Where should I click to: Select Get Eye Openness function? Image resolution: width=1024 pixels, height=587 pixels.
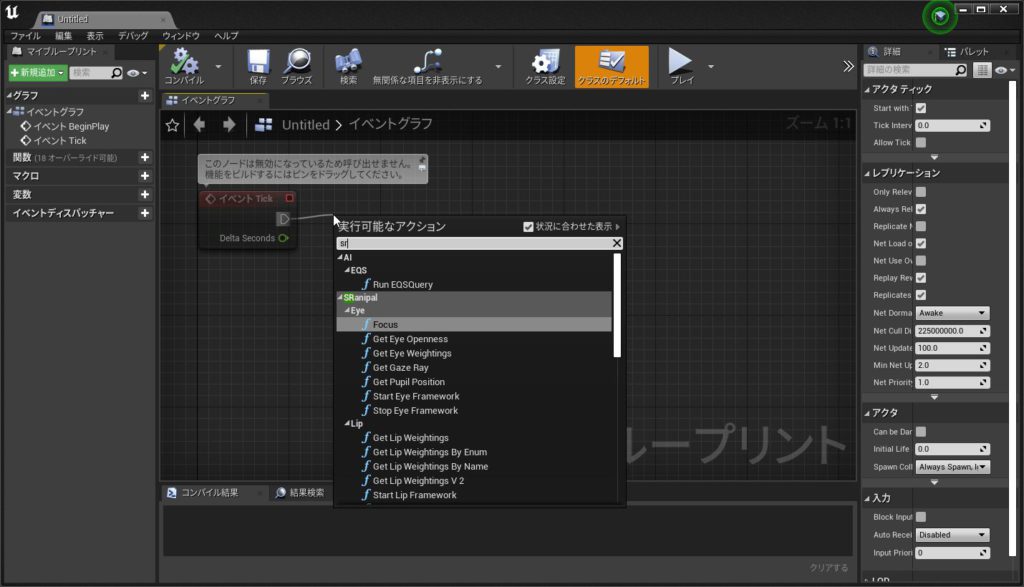point(409,339)
